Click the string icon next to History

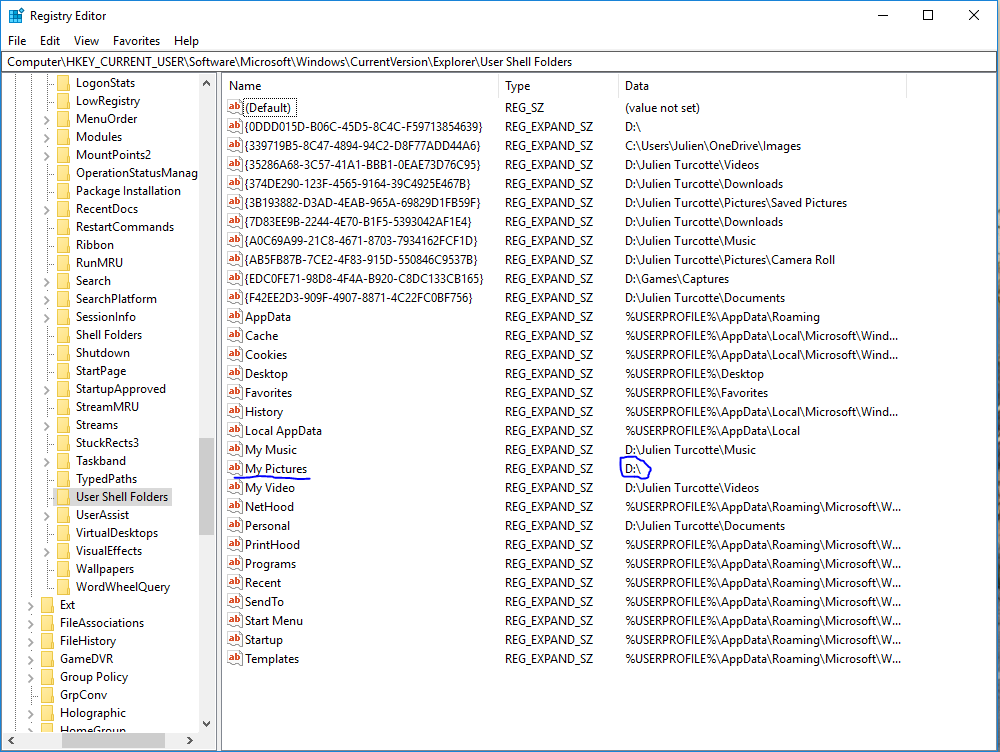click(235, 411)
